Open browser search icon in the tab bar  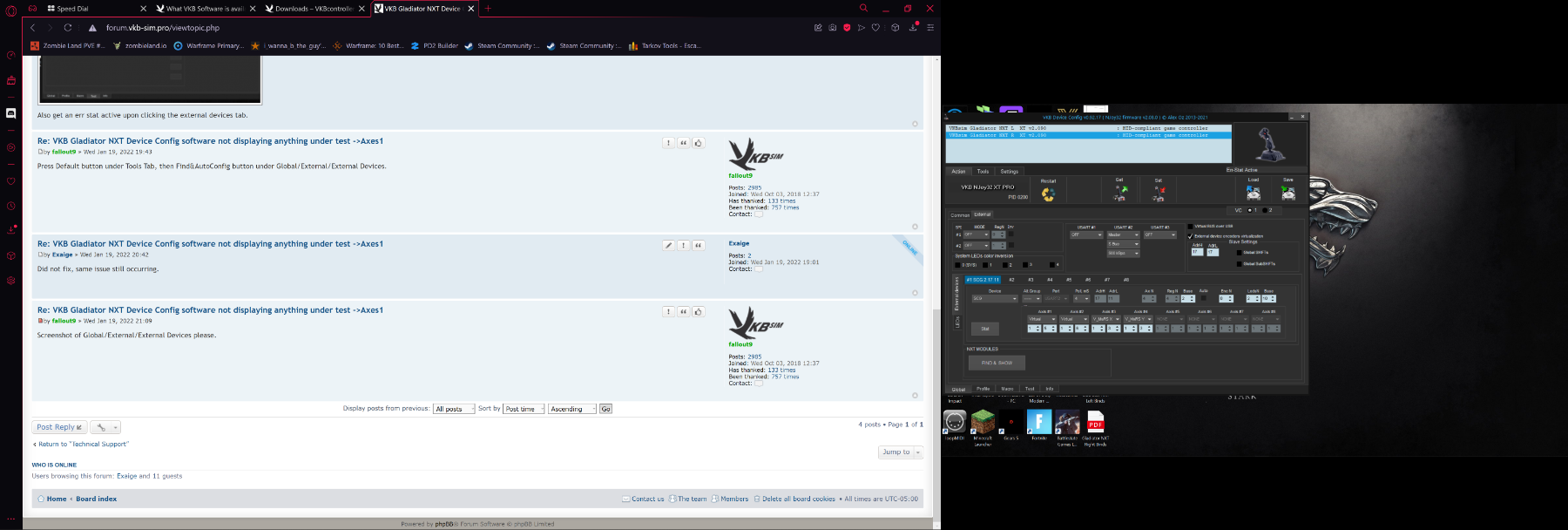[x=863, y=8]
